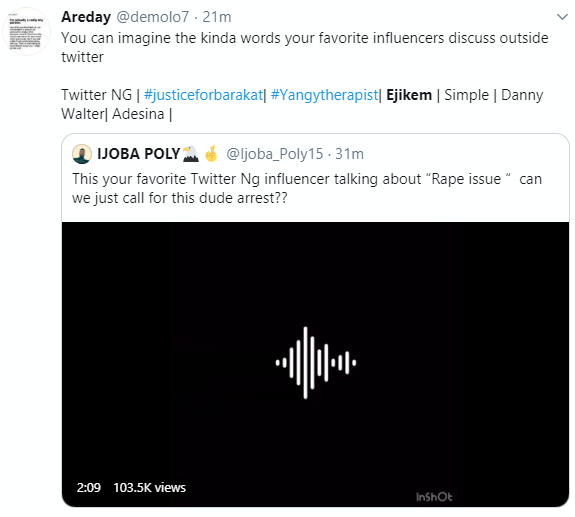Click the InShOt watermark logo
Viewport: 575px width, 517px height.
tap(434, 497)
